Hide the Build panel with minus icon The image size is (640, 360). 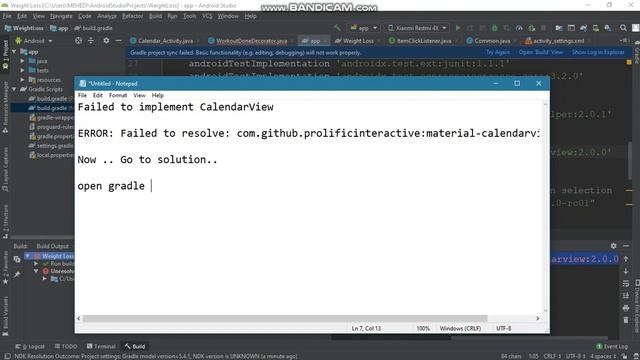(x=626, y=246)
